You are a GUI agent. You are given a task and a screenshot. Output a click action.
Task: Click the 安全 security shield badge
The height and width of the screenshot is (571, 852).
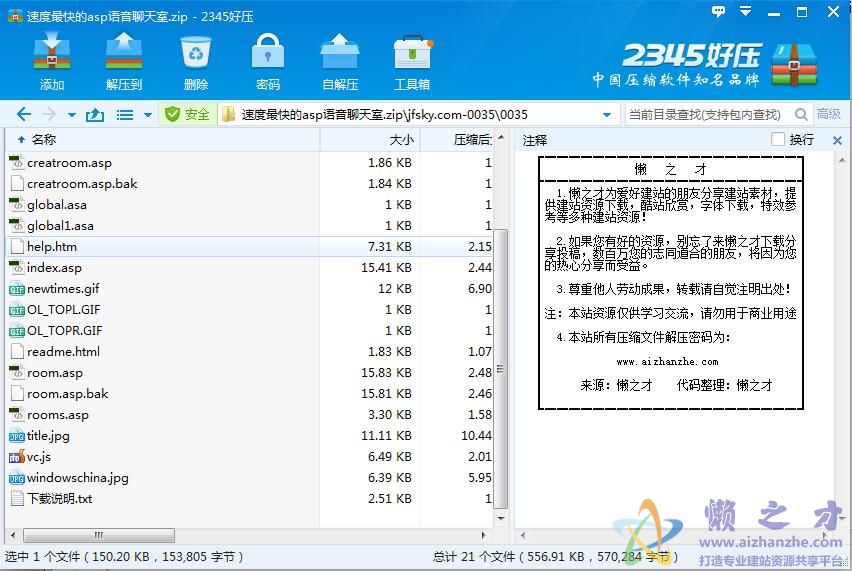(187, 114)
